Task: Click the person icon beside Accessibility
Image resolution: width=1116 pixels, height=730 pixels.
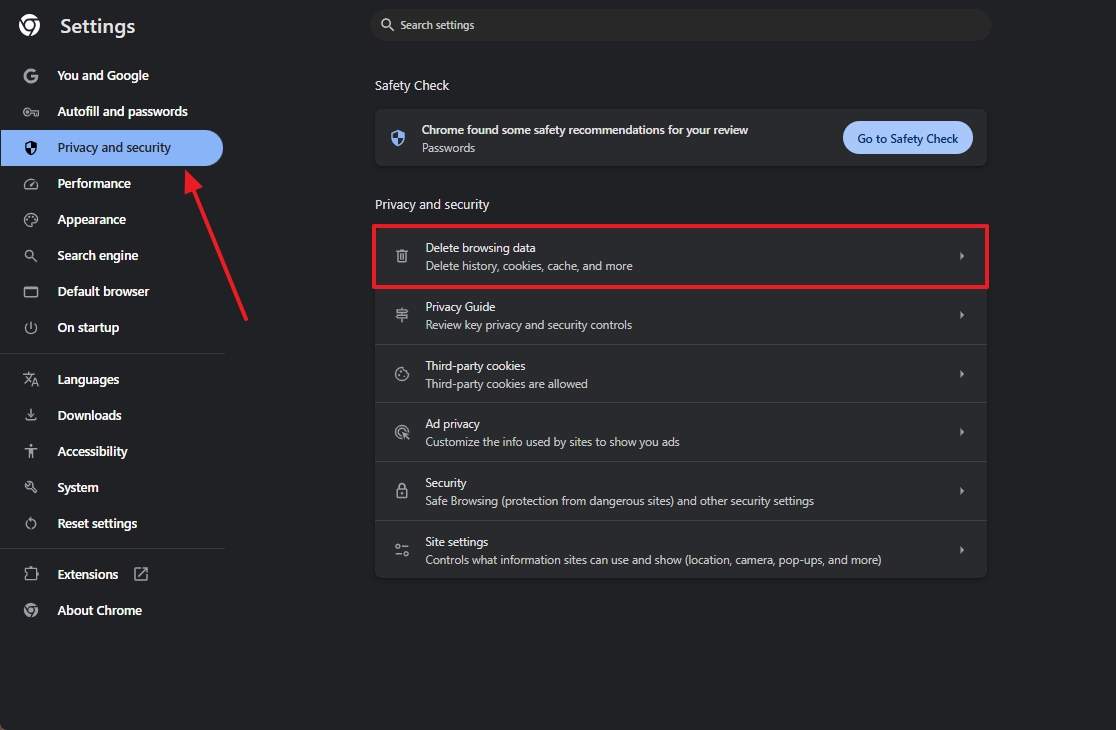Action: (31, 451)
